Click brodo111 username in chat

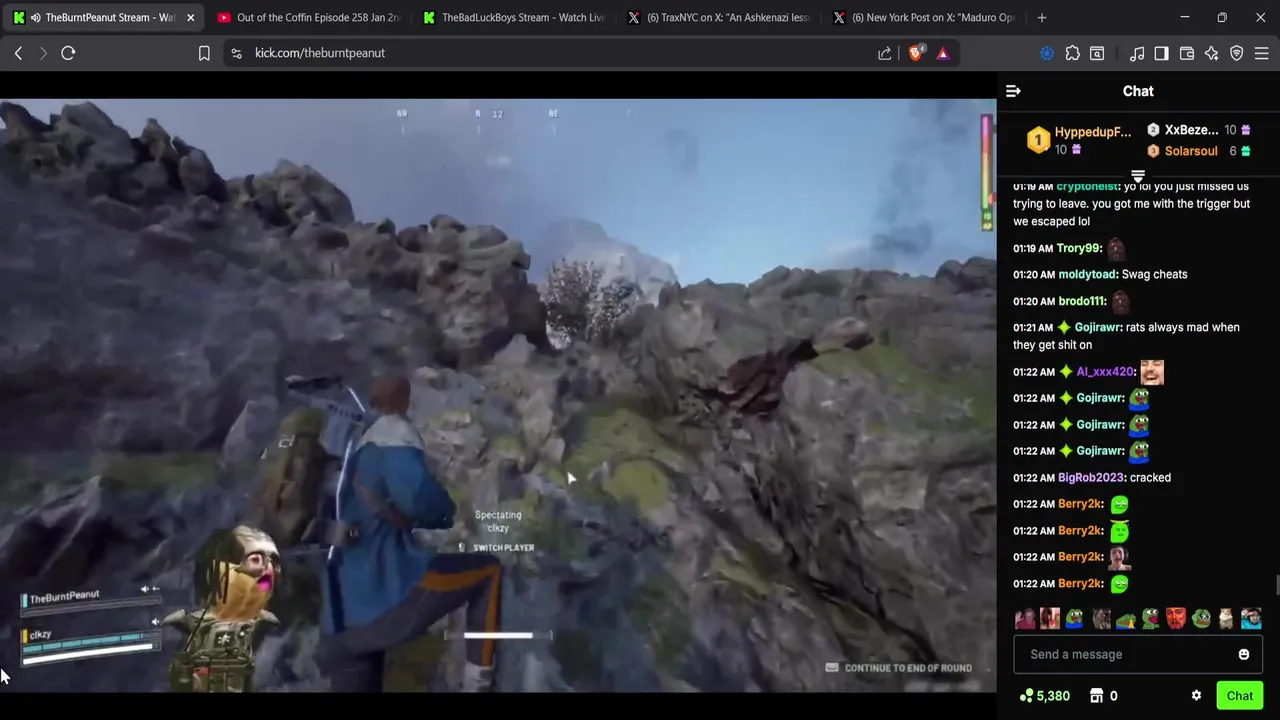click(1082, 301)
